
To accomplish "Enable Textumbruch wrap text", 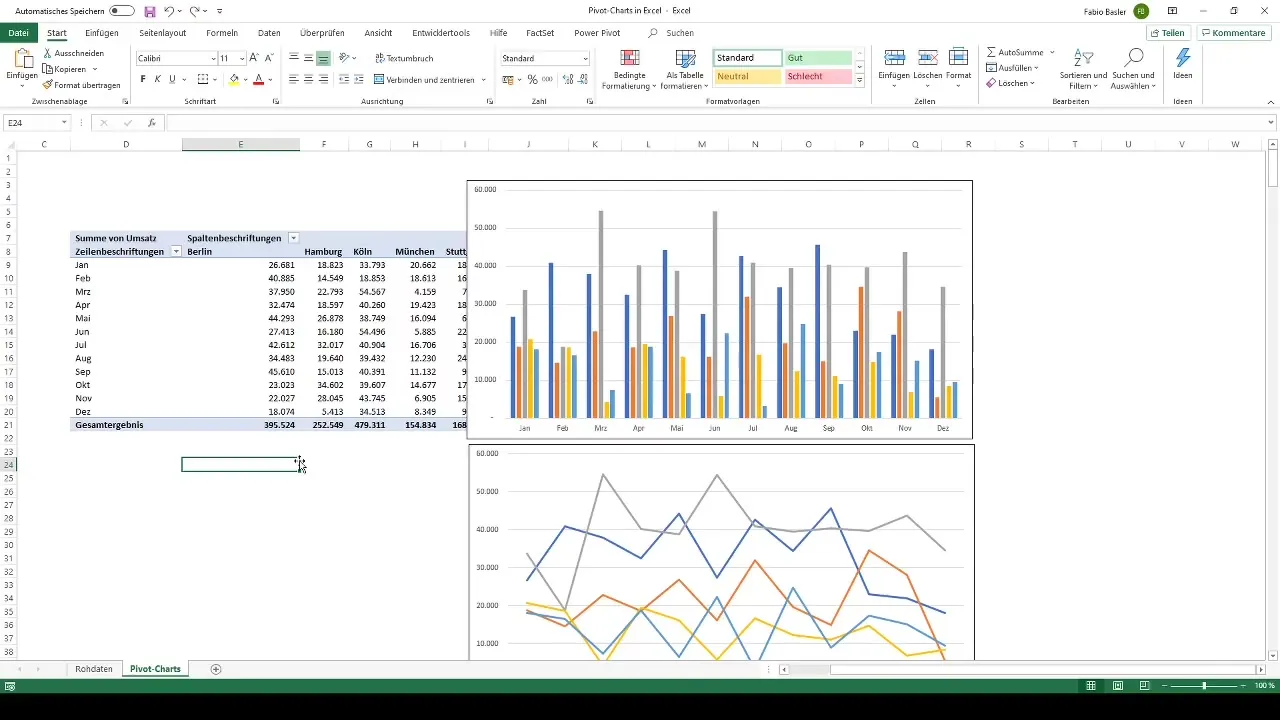I will pyautogui.click(x=404, y=58).
